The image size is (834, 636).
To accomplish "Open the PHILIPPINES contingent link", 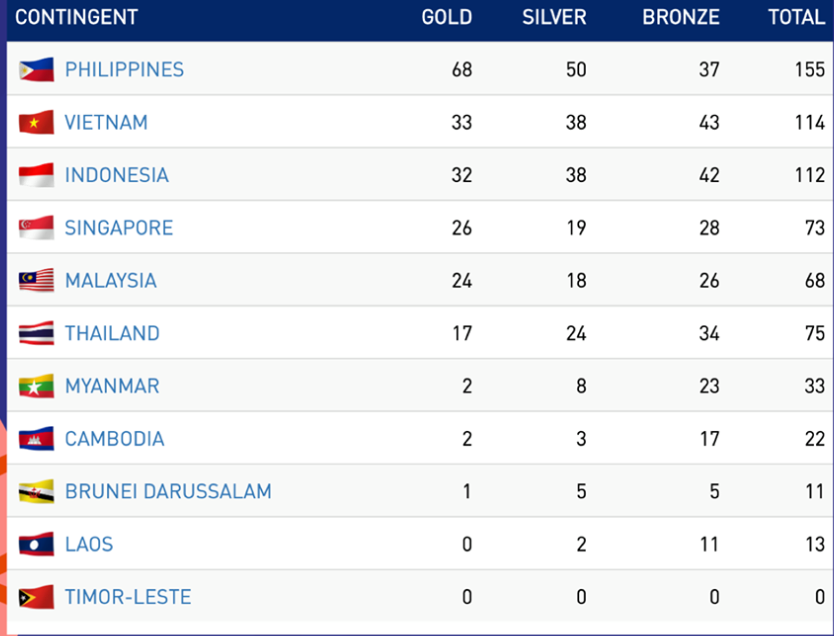I will [x=124, y=70].
